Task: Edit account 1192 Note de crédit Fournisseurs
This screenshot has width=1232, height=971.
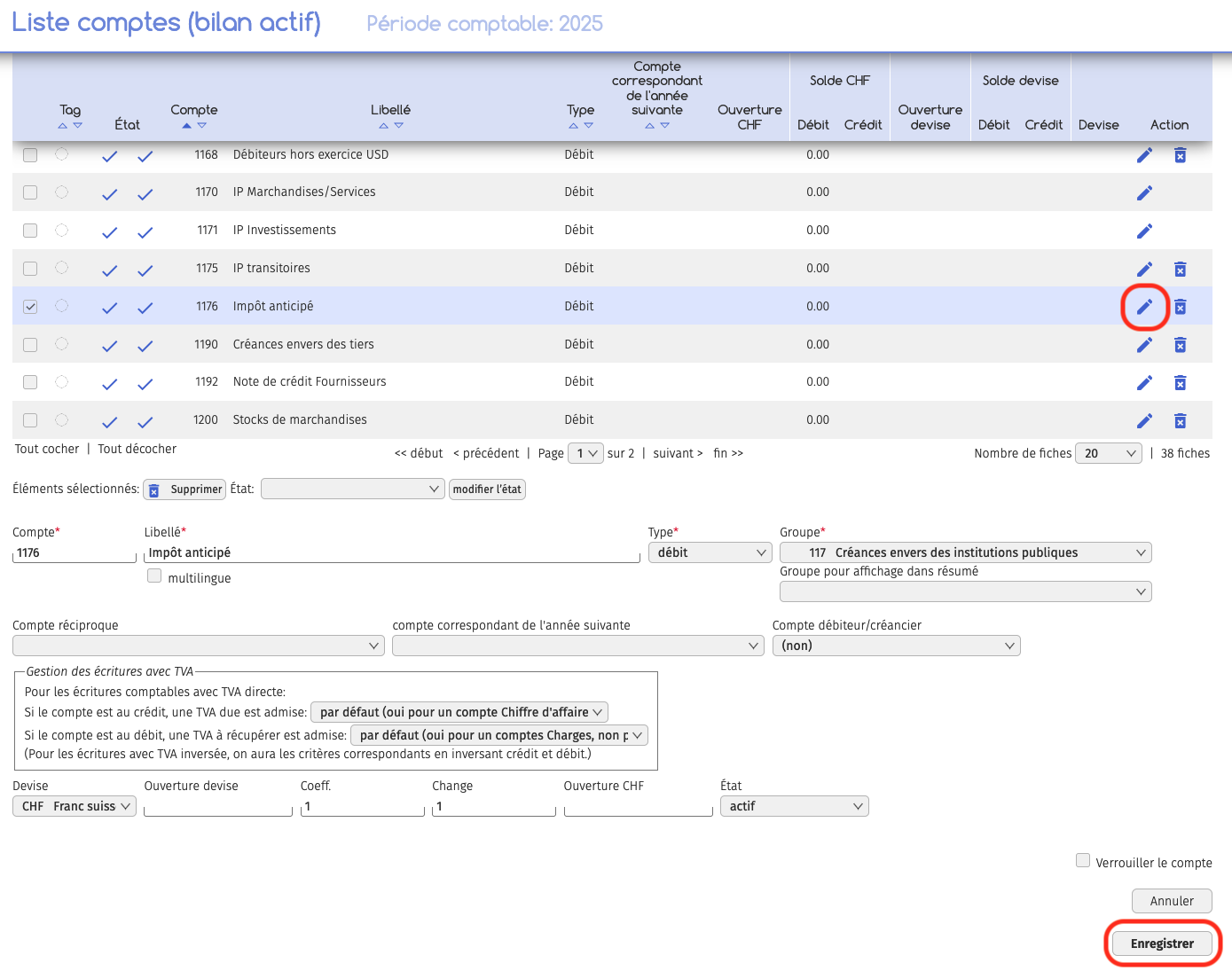Action: point(1144,383)
